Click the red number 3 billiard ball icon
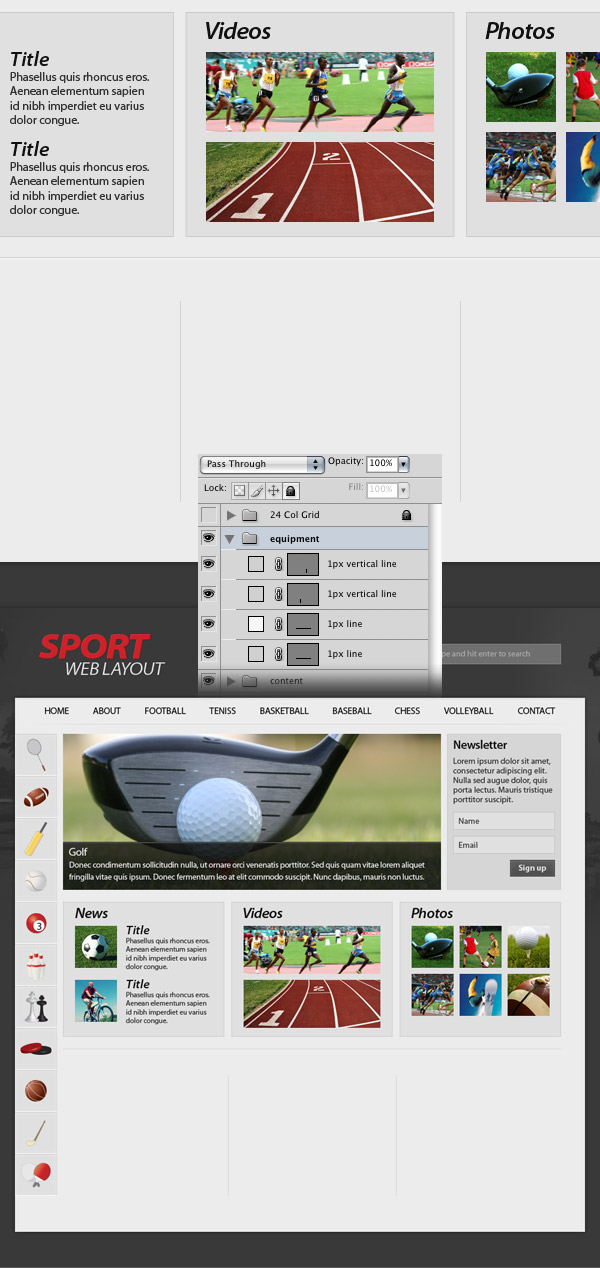Screen dimensions: 600x1268 (x=35, y=923)
